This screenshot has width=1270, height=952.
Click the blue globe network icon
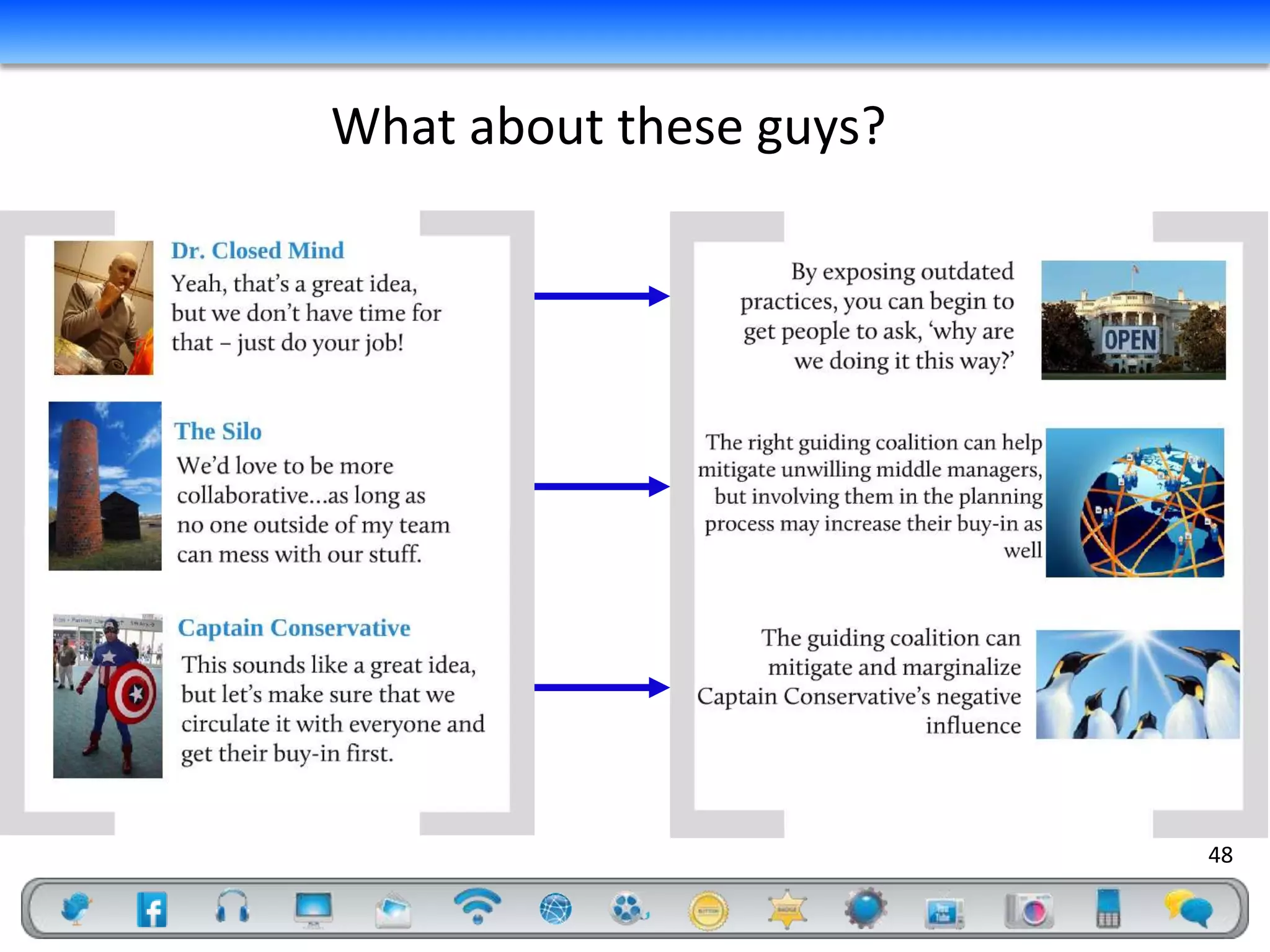coord(555,909)
